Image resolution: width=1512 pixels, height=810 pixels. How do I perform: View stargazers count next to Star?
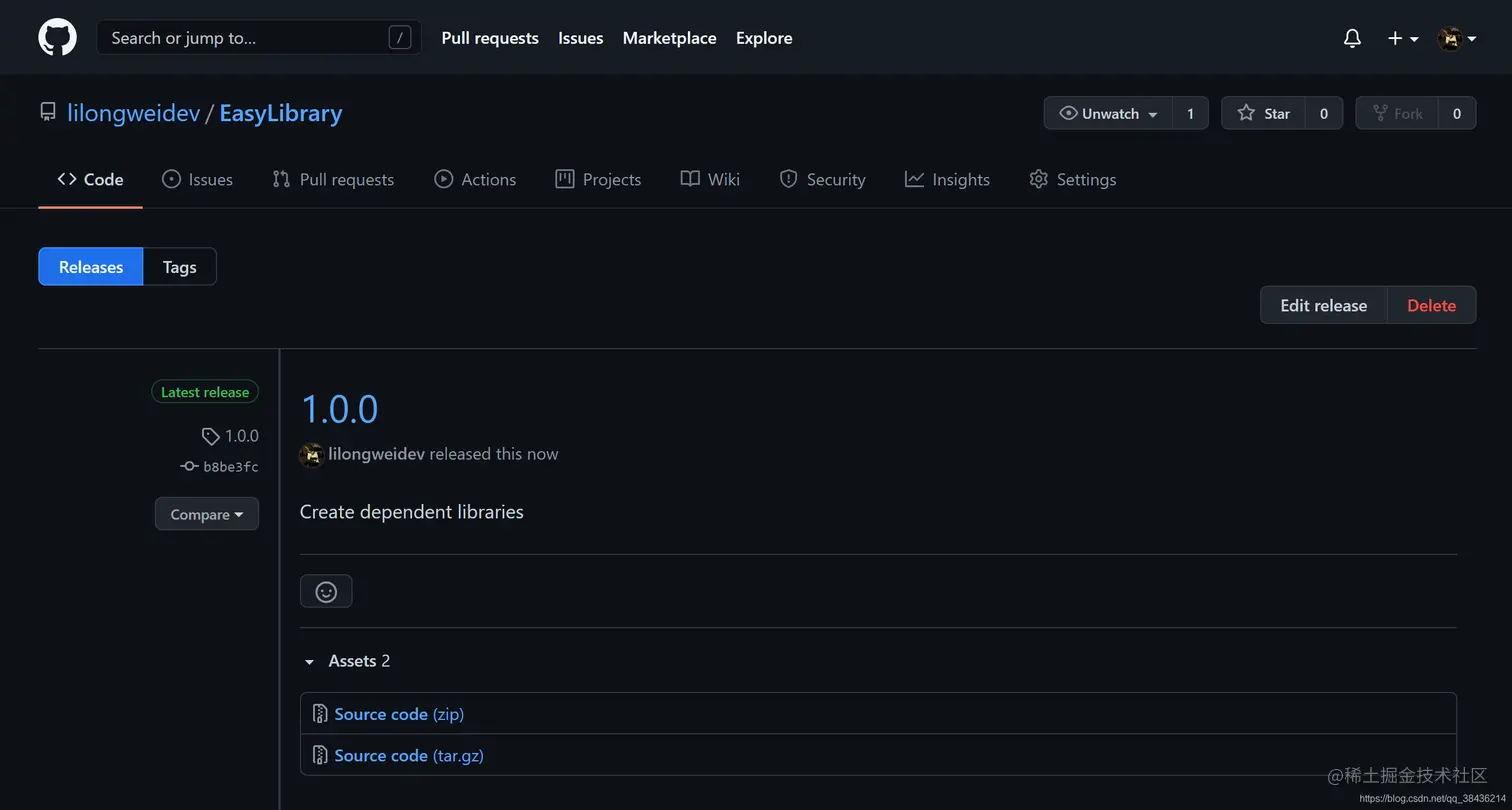(1324, 113)
